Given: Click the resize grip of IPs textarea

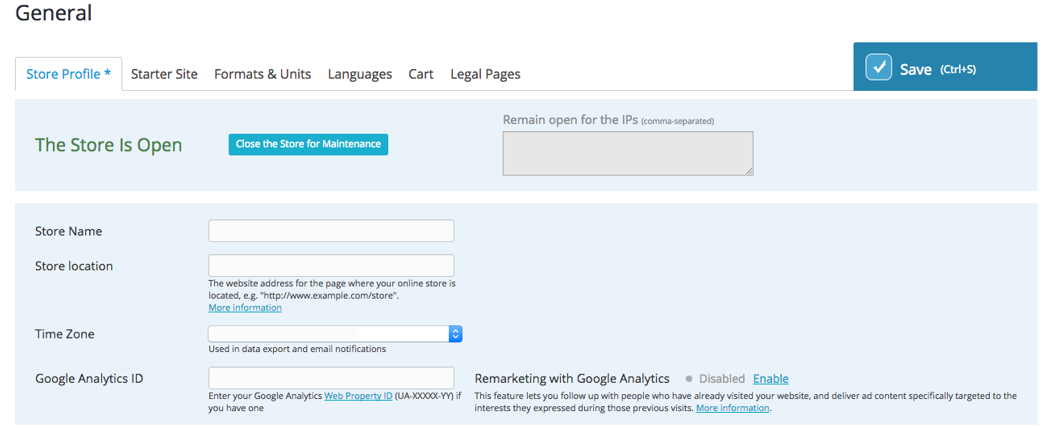Looking at the screenshot, I should point(748,171).
